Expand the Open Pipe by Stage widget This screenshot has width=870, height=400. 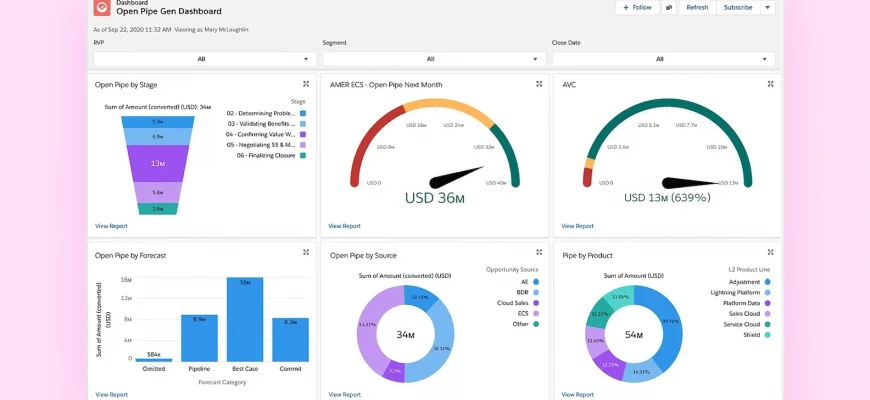pos(306,84)
